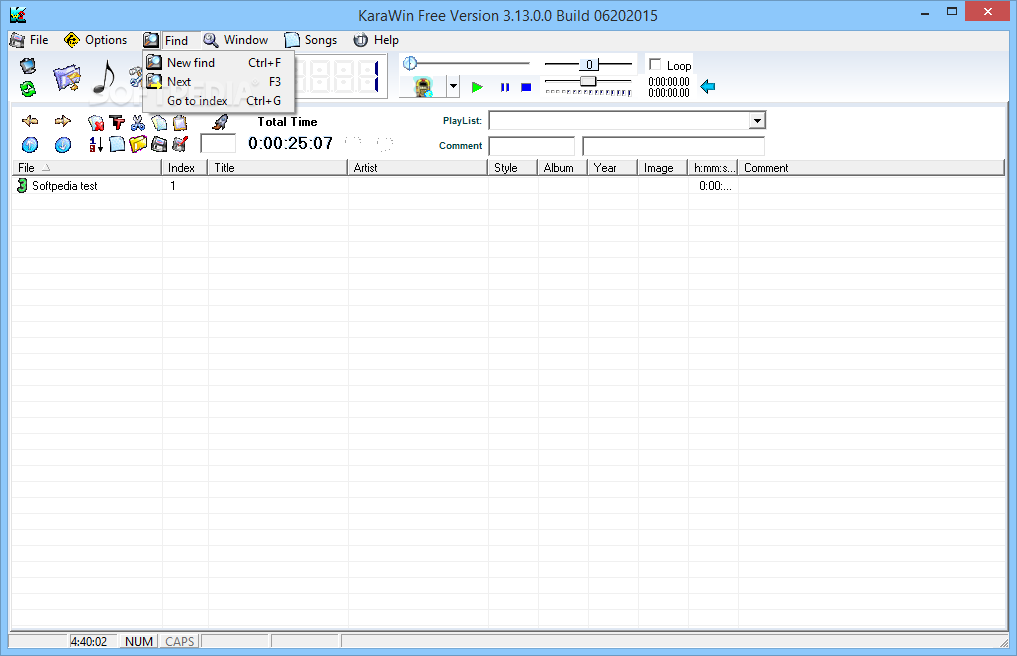Open the Window menu
Screen dimensions: 1017x656
(x=236, y=40)
